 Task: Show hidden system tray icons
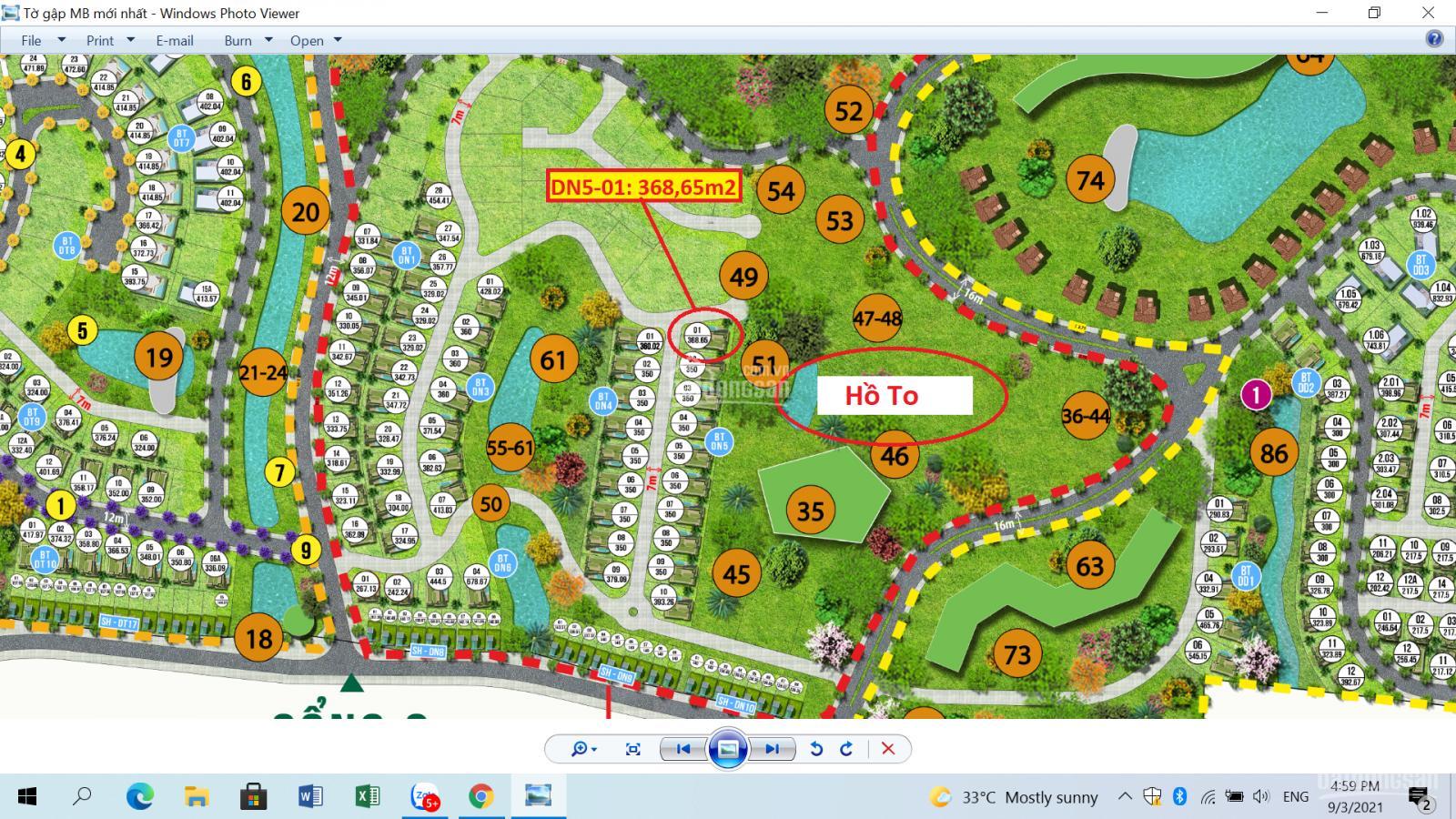pos(1125,797)
